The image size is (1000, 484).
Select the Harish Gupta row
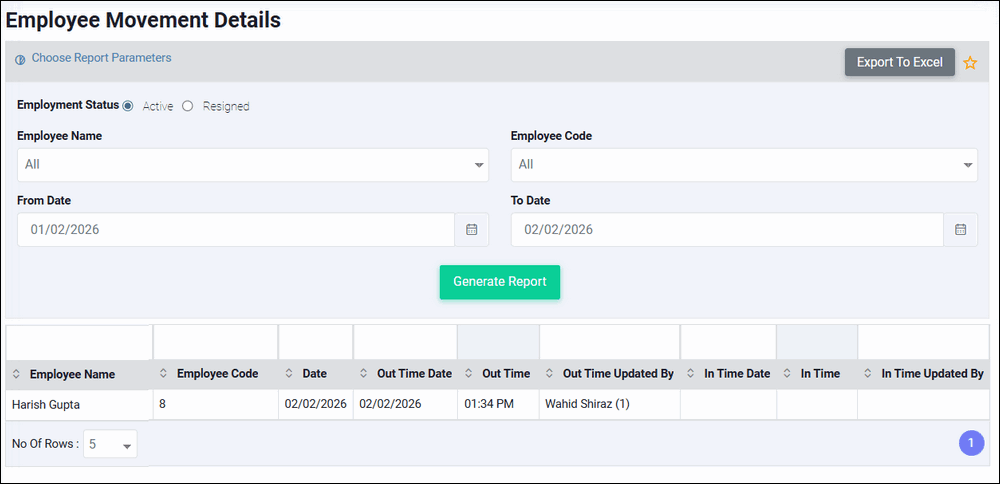pyautogui.click(x=46, y=405)
